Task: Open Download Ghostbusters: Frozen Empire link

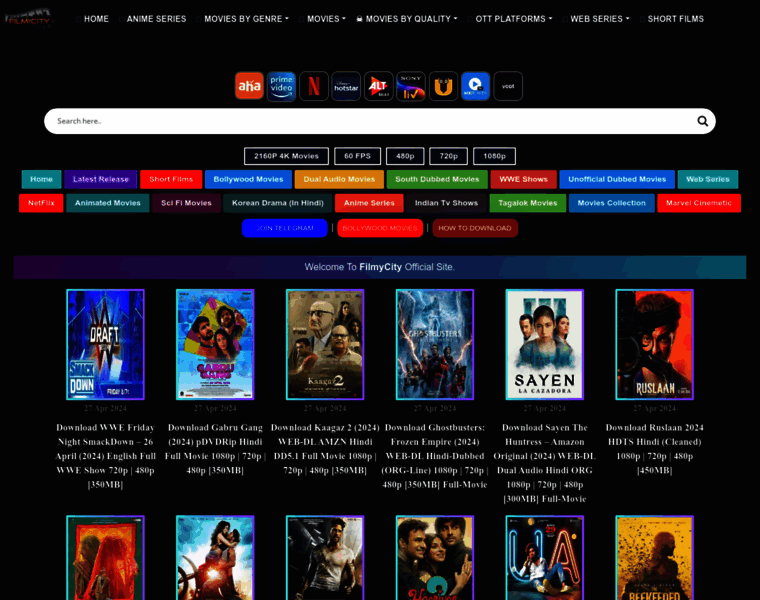Action: (435, 456)
